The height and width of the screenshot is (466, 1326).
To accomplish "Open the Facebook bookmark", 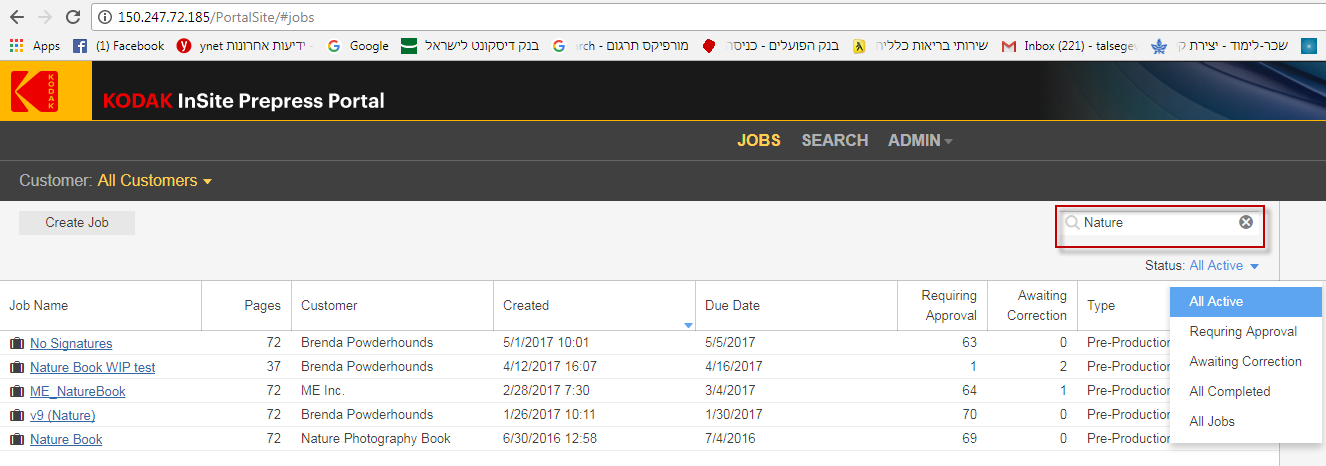I will [119, 46].
